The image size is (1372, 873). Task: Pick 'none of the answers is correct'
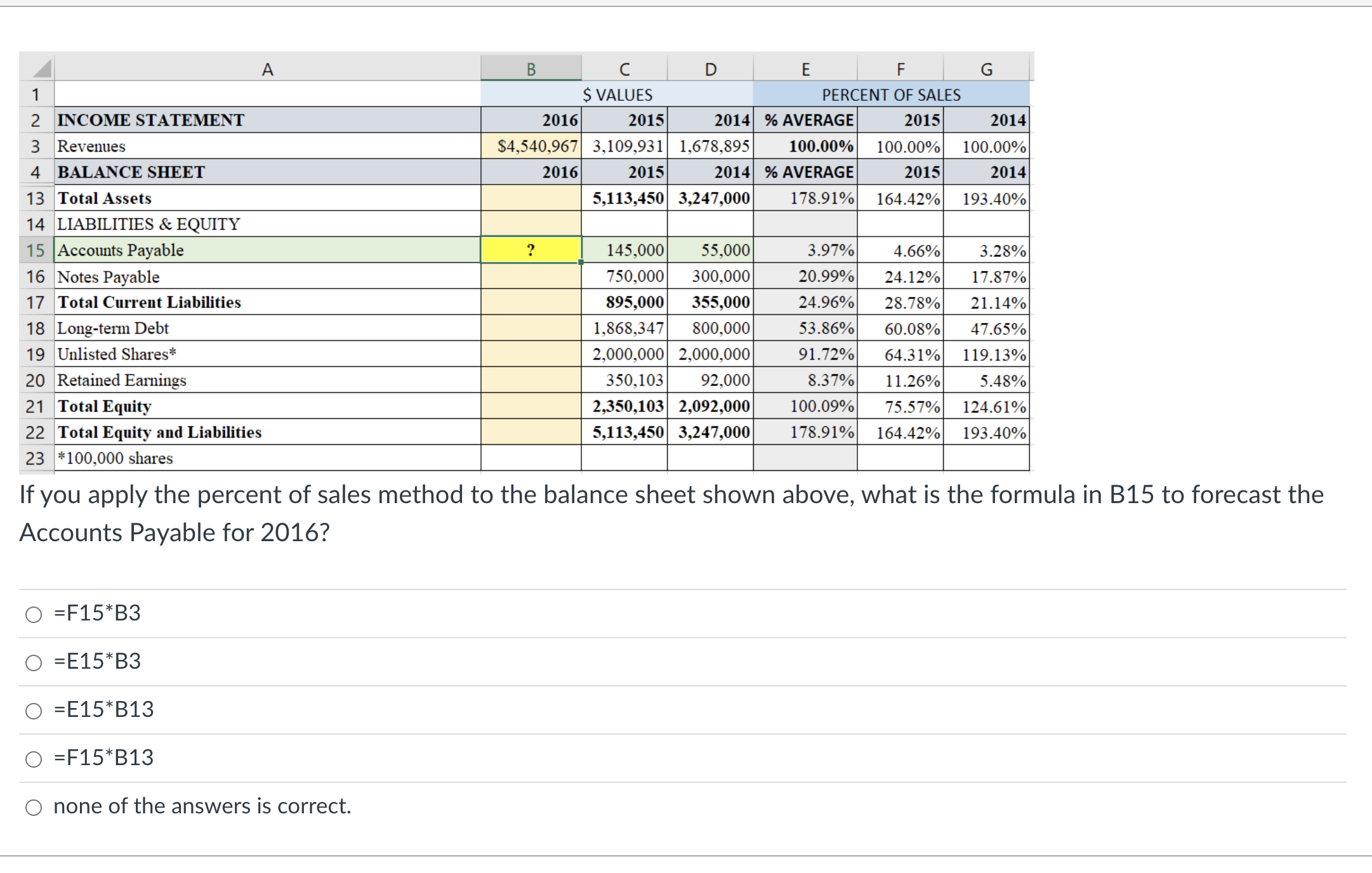click(34, 807)
